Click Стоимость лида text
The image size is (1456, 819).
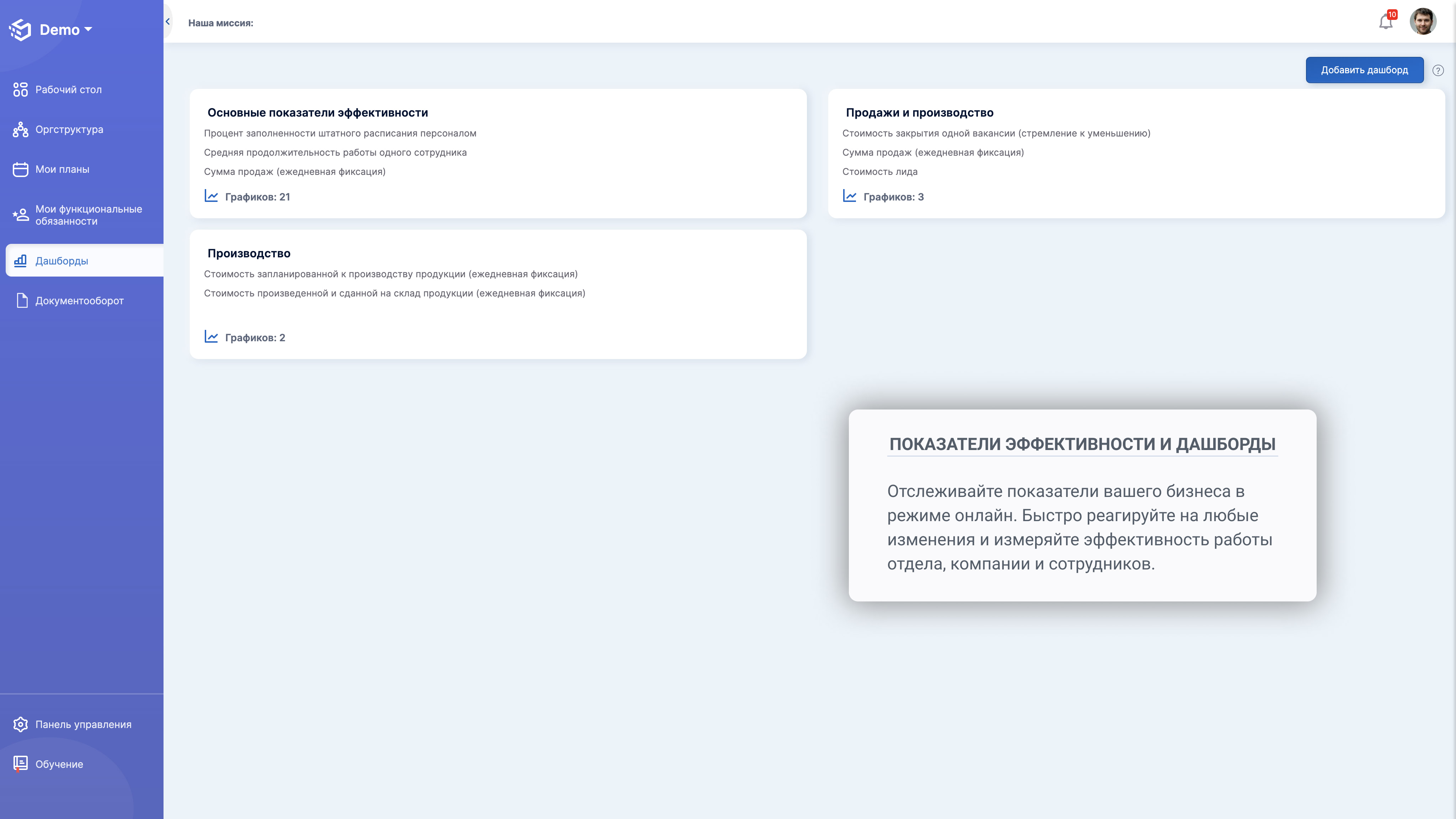tap(879, 172)
